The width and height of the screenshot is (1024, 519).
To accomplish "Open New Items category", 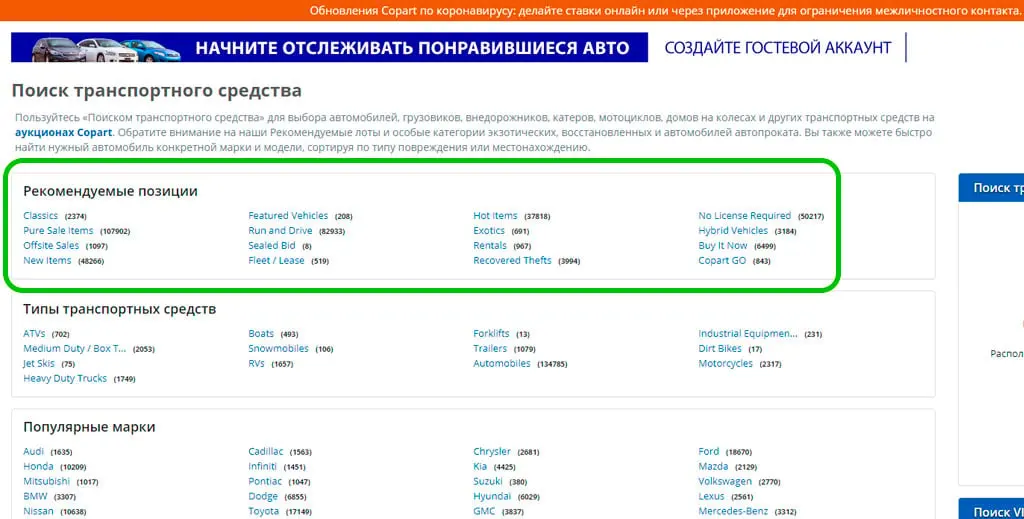I will point(47,260).
